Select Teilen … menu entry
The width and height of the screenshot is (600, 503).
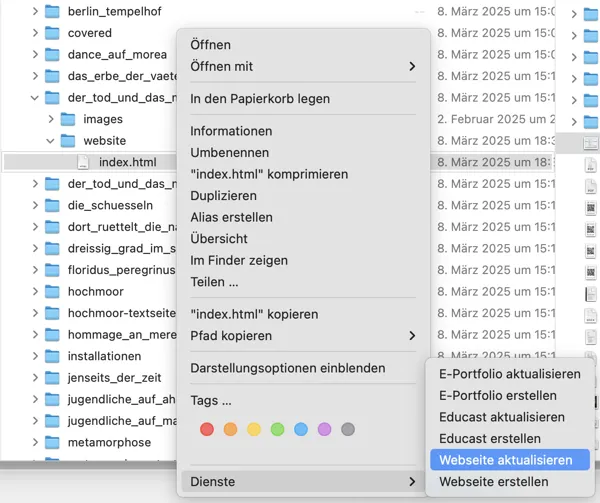pyautogui.click(x=303, y=282)
